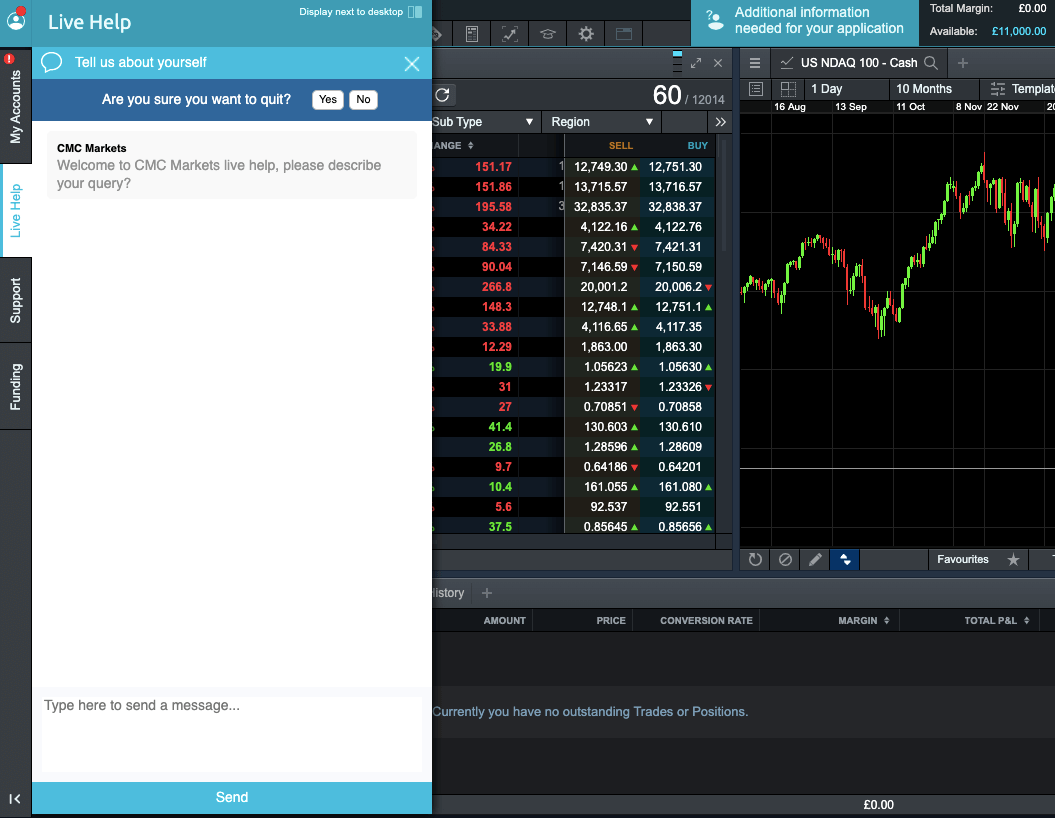Open the My Accounts side tab

pyautogui.click(x=15, y=106)
